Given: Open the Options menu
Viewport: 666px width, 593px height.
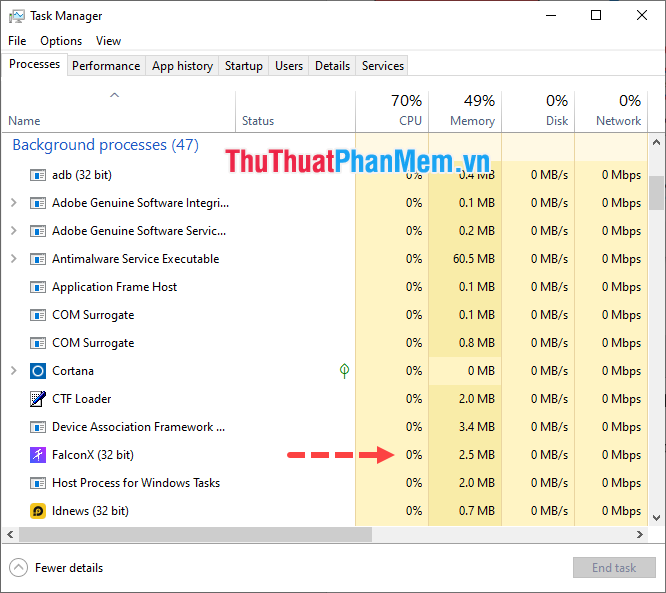Looking at the screenshot, I should coord(61,41).
